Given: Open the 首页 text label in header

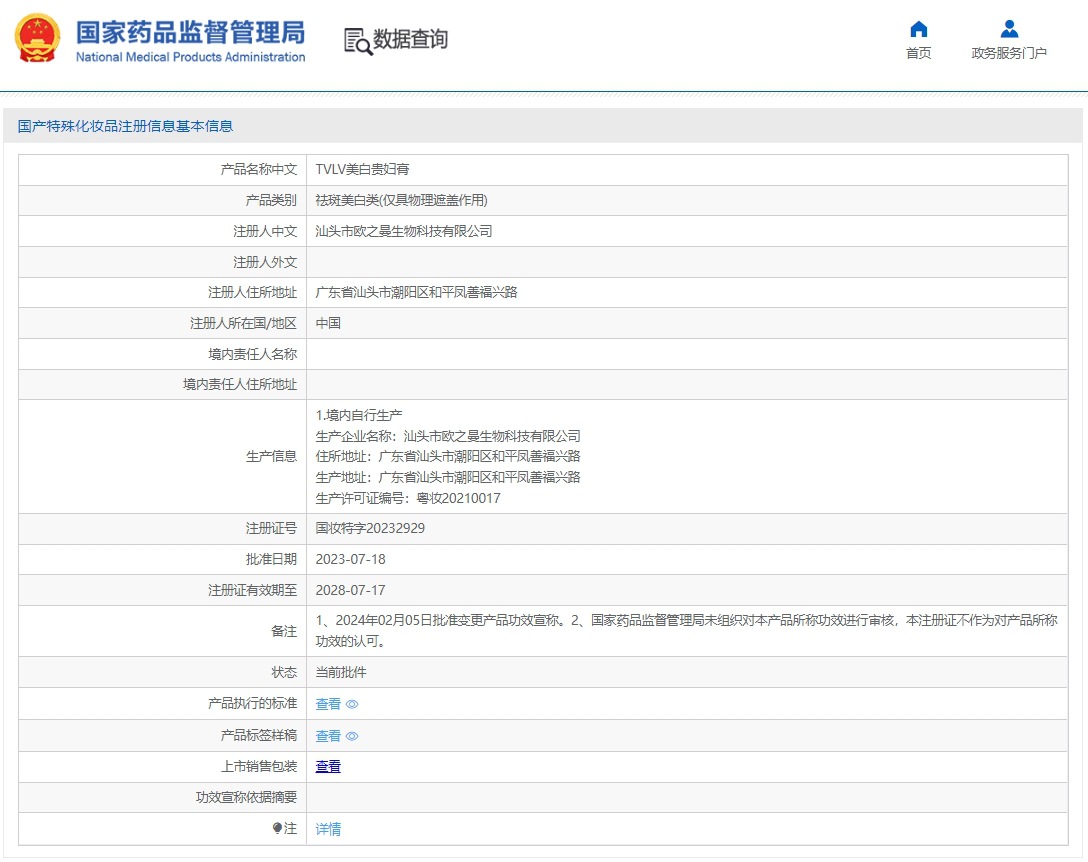Looking at the screenshot, I should (918, 54).
